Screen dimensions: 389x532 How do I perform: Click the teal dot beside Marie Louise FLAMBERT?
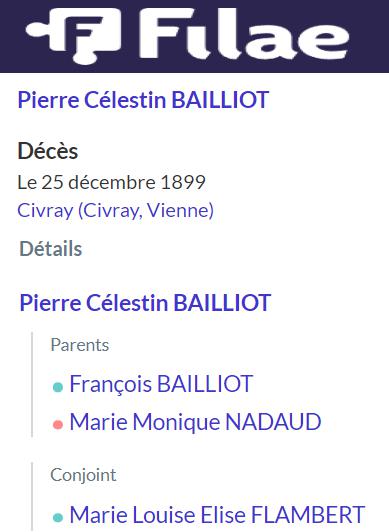pos(58,517)
